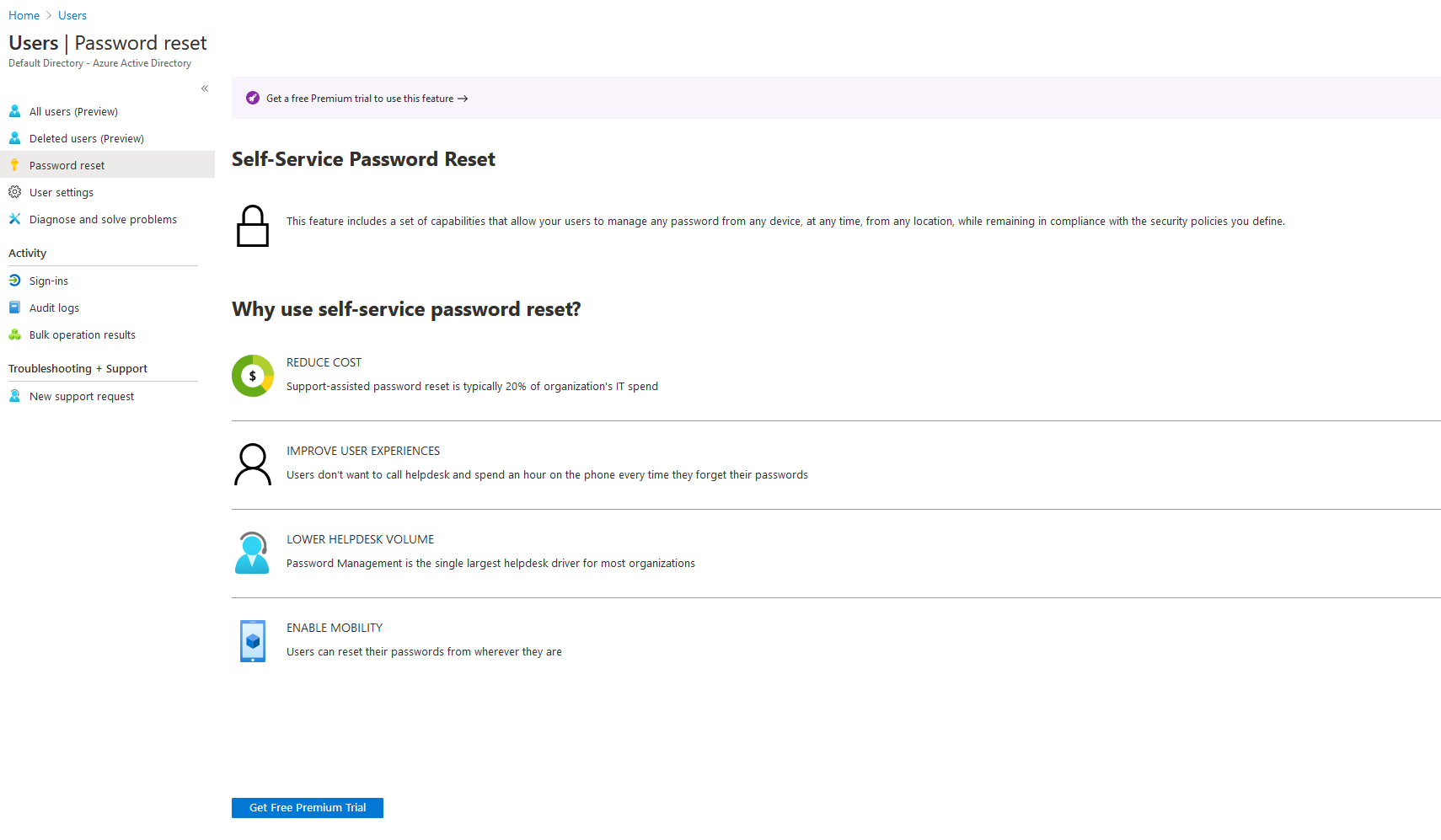Collapse the left sidebar with the chevron
The image size is (1441, 840).
pyautogui.click(x=205, y=88)
